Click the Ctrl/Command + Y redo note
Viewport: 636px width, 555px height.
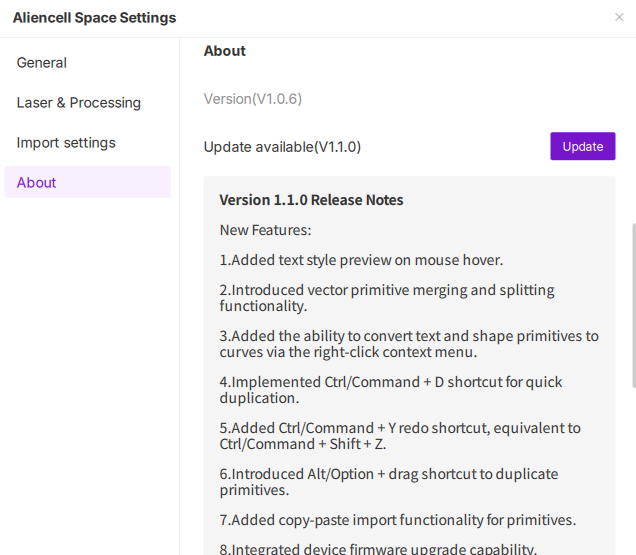pos(399,436)
